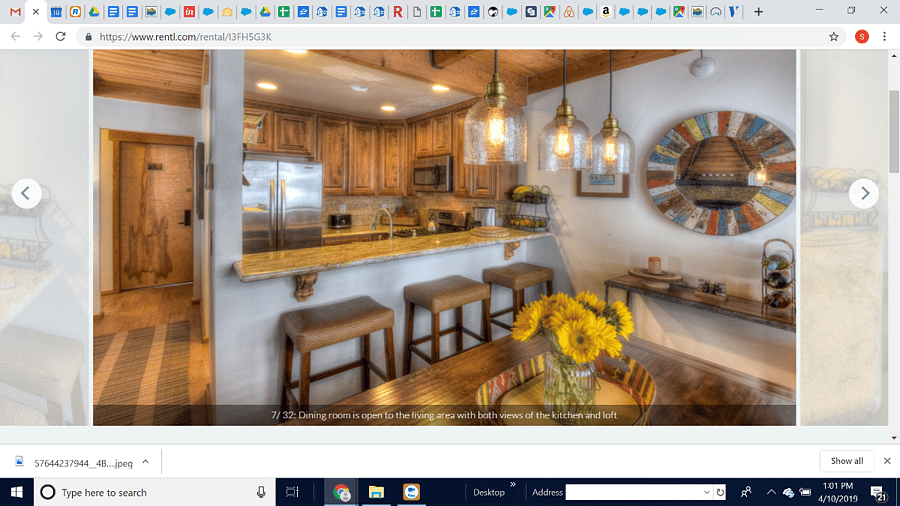Switch to the yellow house icon tab
Screen dimensions: 900x506
pos(227,11)
